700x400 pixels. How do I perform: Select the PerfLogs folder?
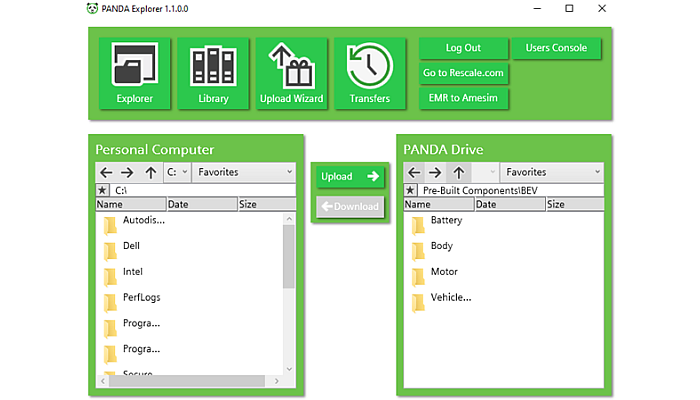142,298
